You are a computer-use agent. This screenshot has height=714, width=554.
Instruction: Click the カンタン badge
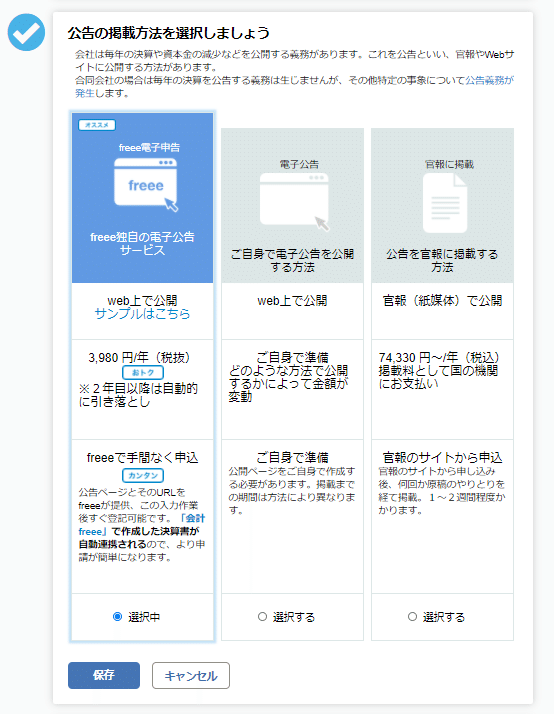point(142,475)
